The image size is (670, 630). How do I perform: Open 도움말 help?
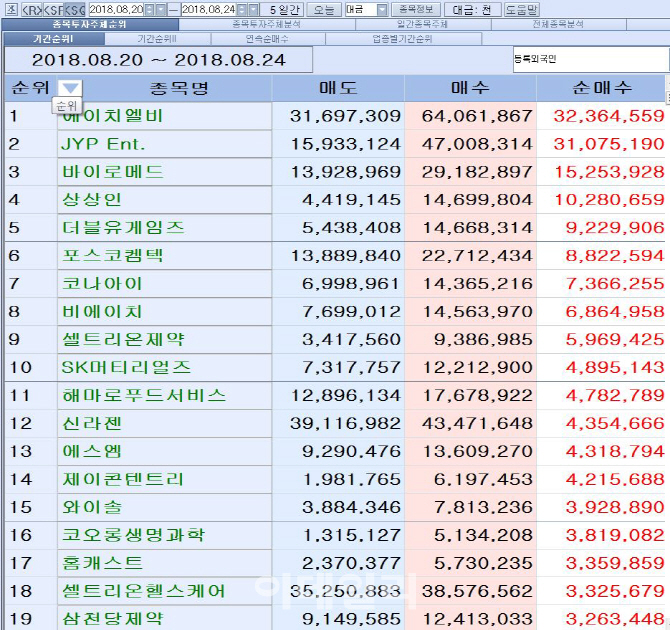(x=522, y=9)
